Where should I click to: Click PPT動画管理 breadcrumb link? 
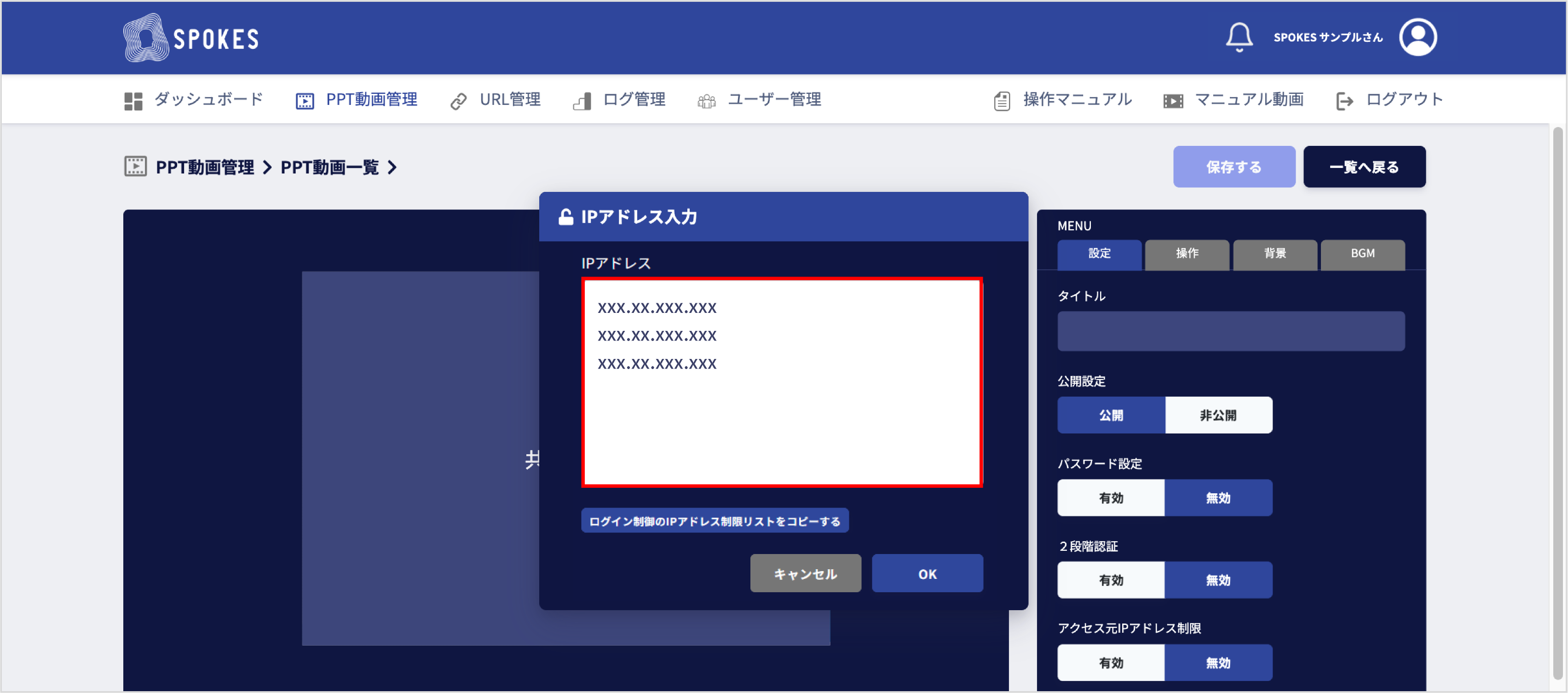point(205,167)
